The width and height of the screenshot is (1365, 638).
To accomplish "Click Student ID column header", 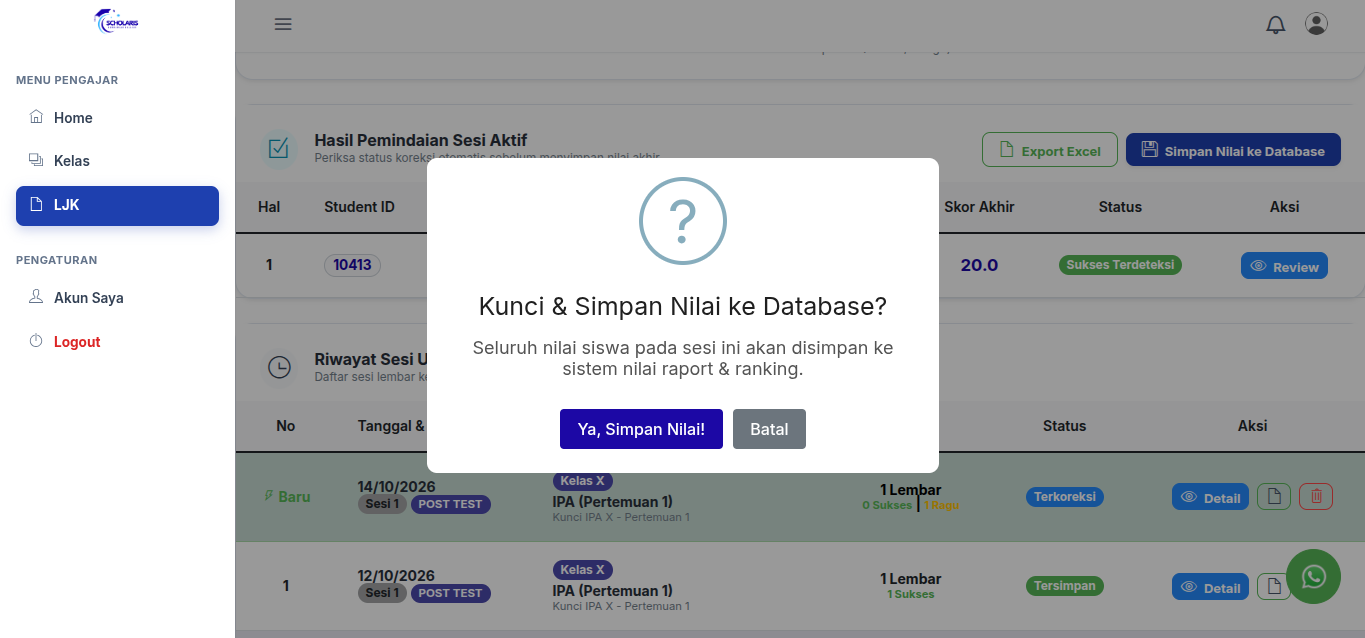I will tap(359, 207).
